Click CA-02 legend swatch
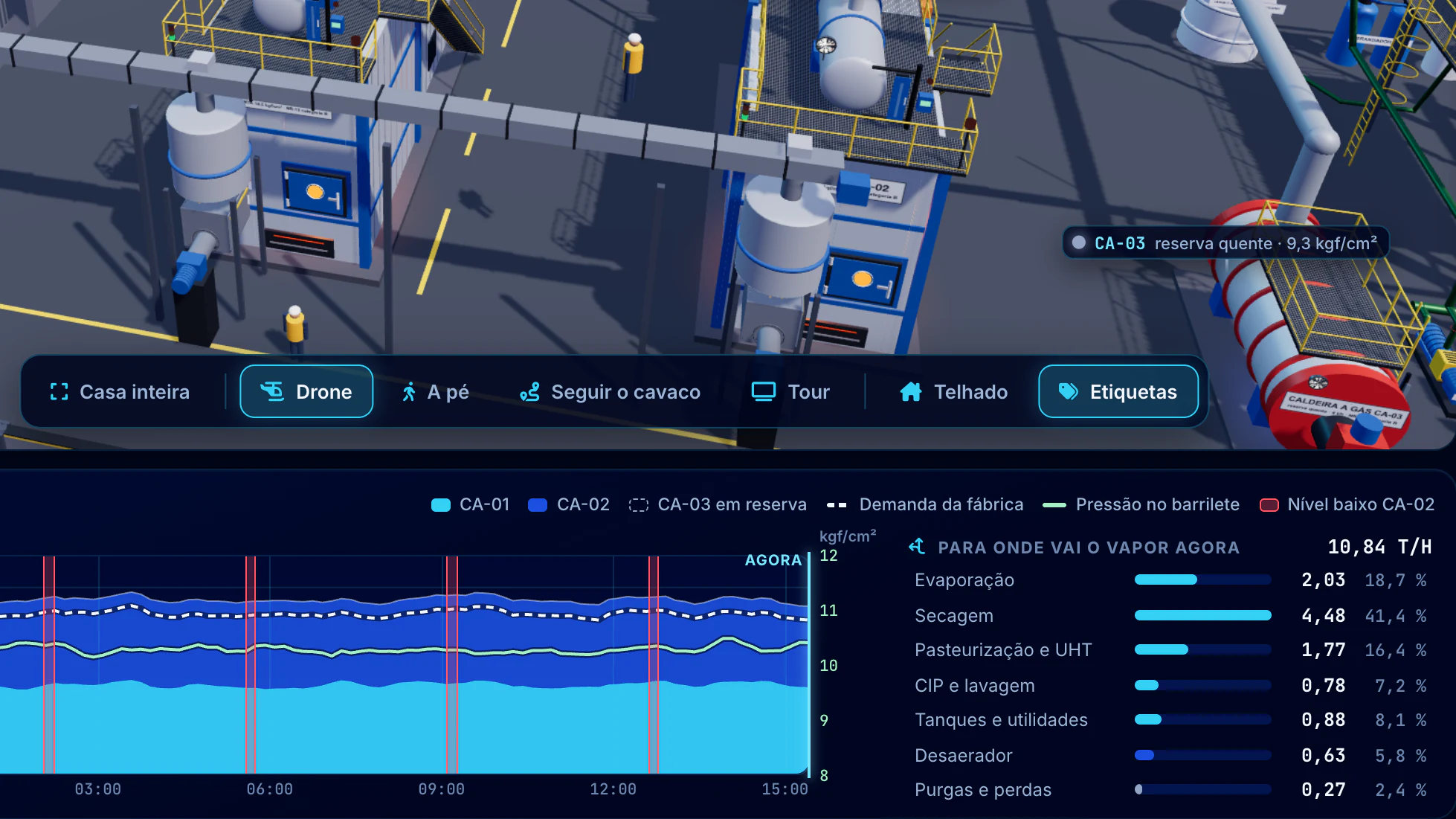 coord(538,505)
